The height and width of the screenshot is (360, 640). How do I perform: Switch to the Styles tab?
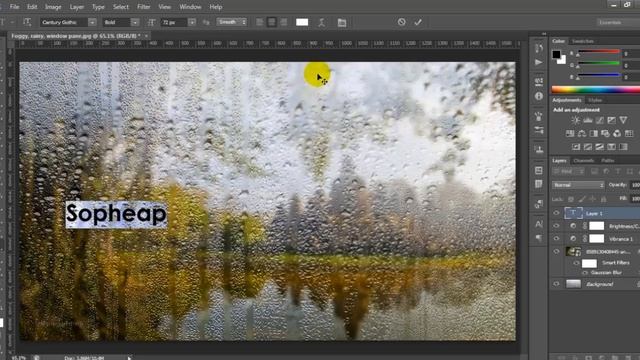[595, 100]
